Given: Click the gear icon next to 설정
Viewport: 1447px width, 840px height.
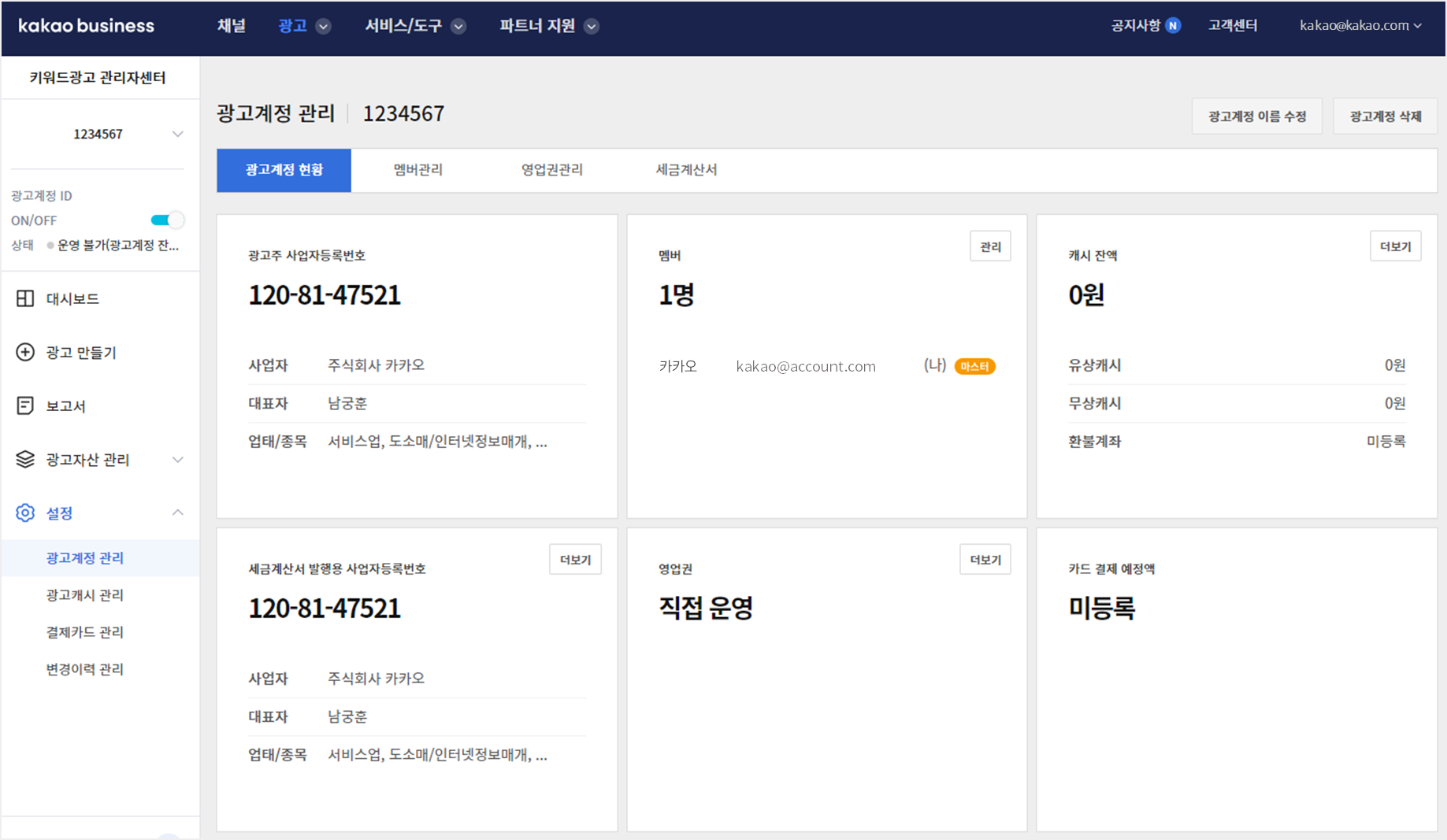Looking at the screenshot, I should click(25, 513).
